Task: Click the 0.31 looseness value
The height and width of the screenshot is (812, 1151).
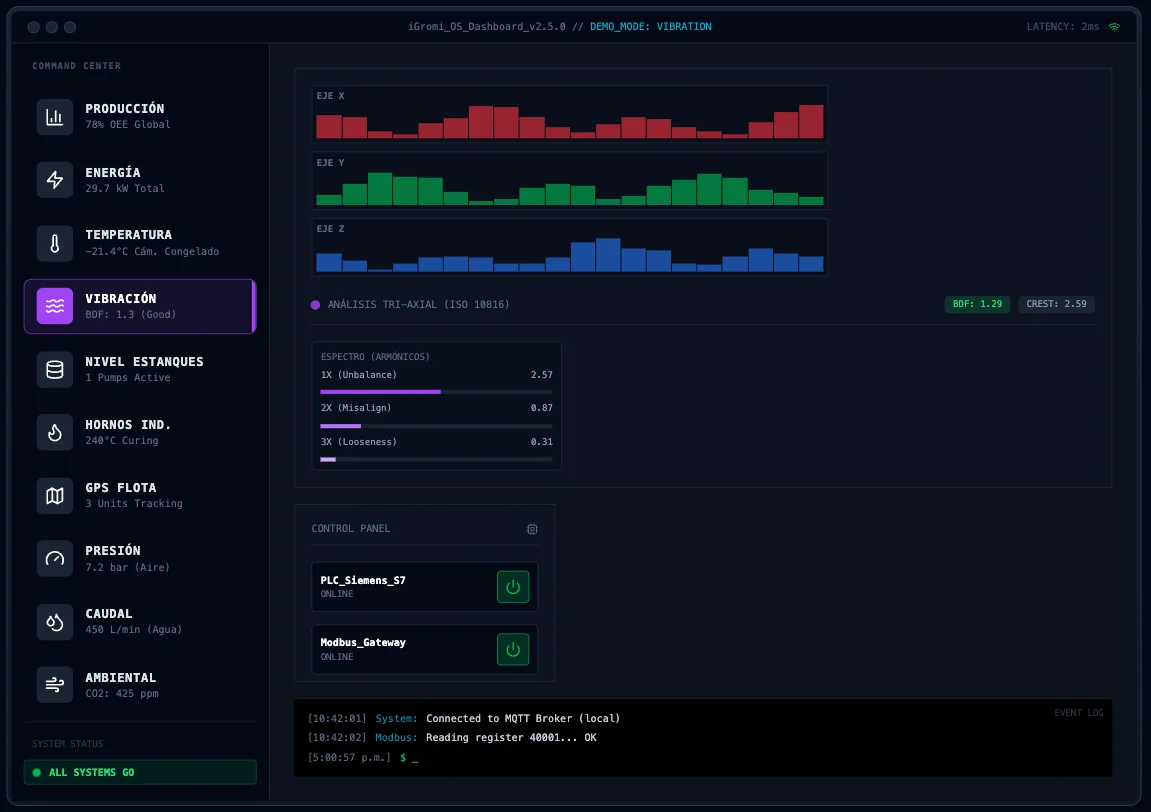Action: (x=542, y=442)
